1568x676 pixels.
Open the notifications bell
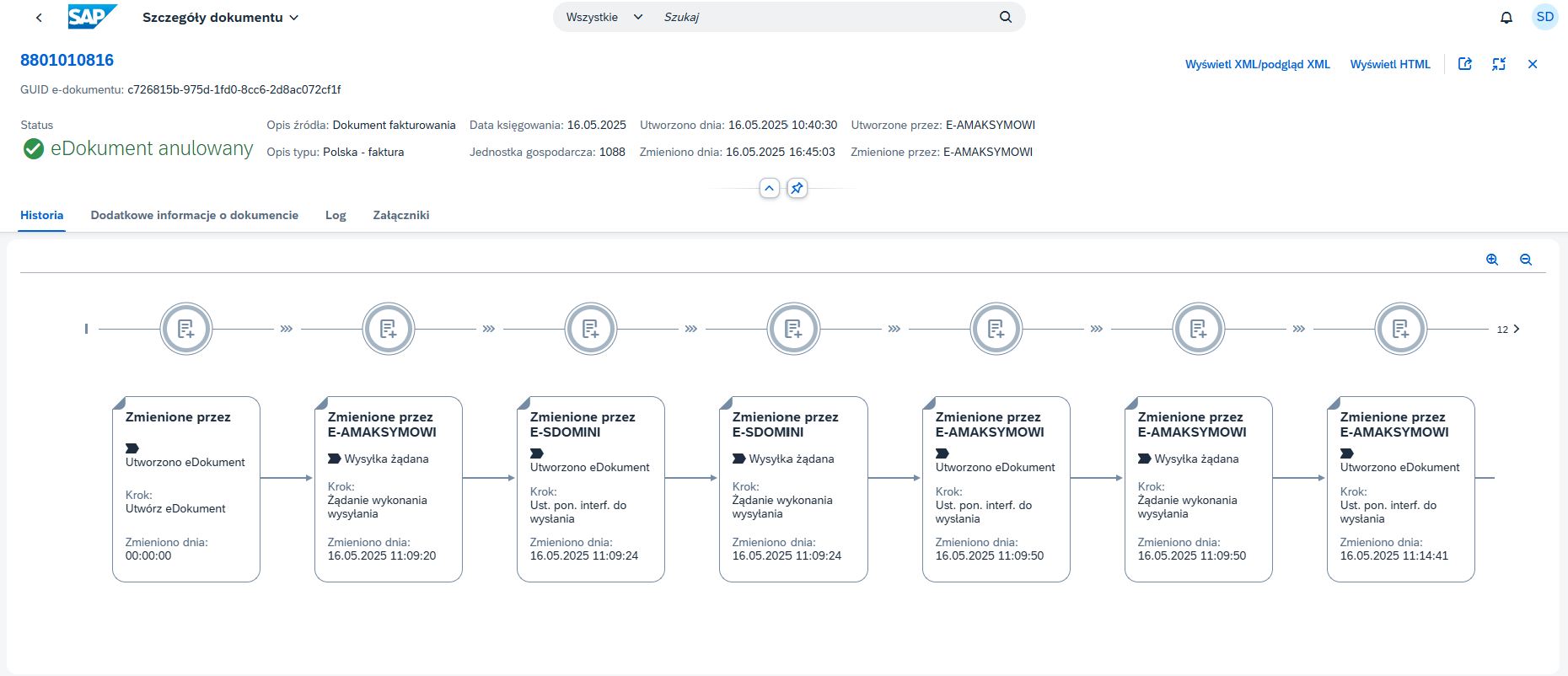tap(1506, 18)
